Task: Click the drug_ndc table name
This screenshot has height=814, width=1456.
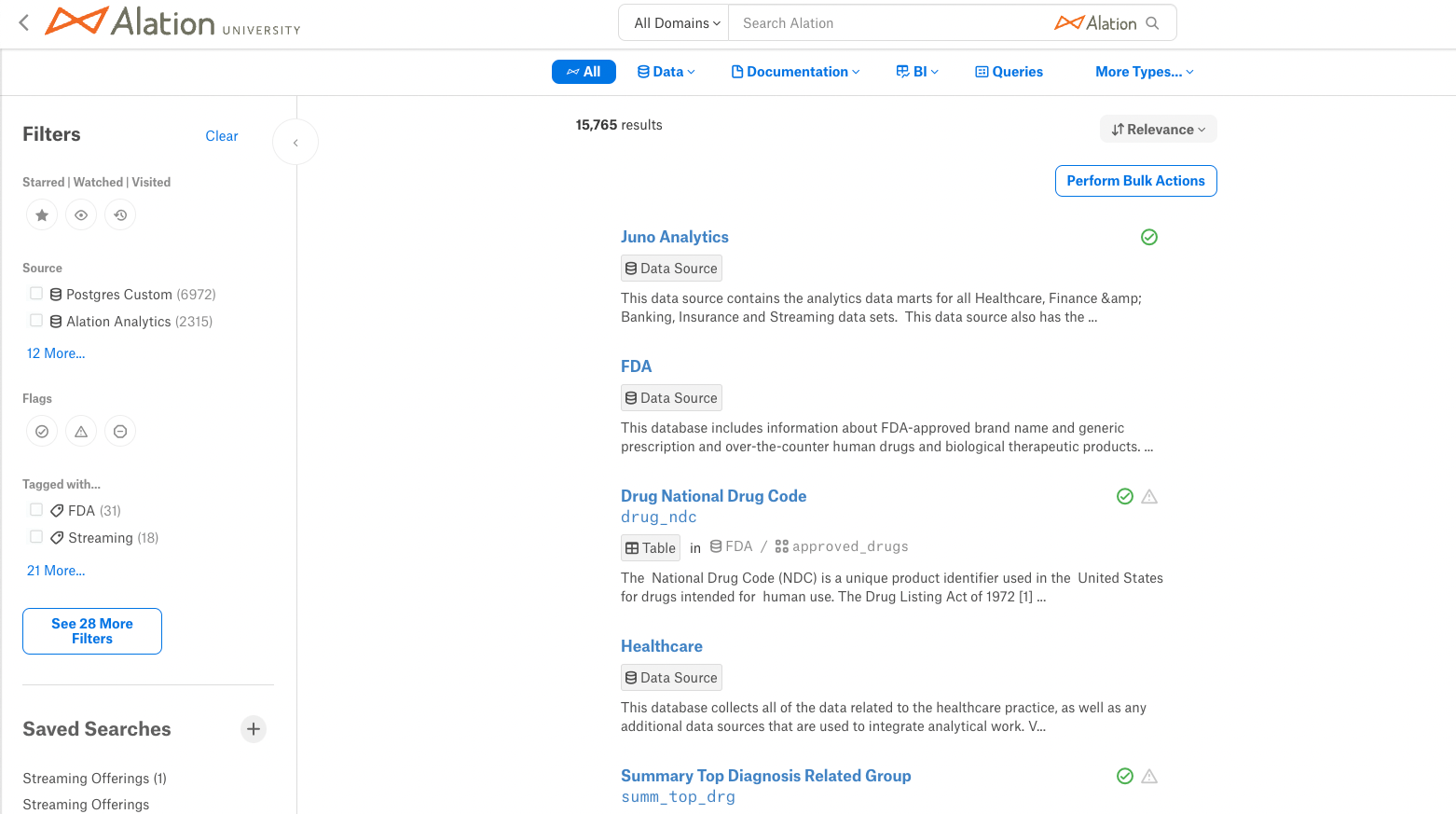Action: pos(659,517)
